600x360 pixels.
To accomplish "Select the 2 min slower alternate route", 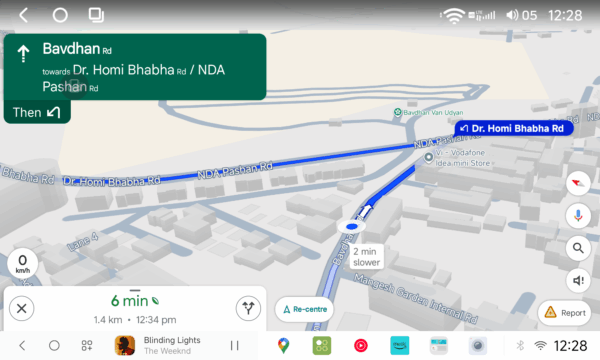I will [367, 257].
